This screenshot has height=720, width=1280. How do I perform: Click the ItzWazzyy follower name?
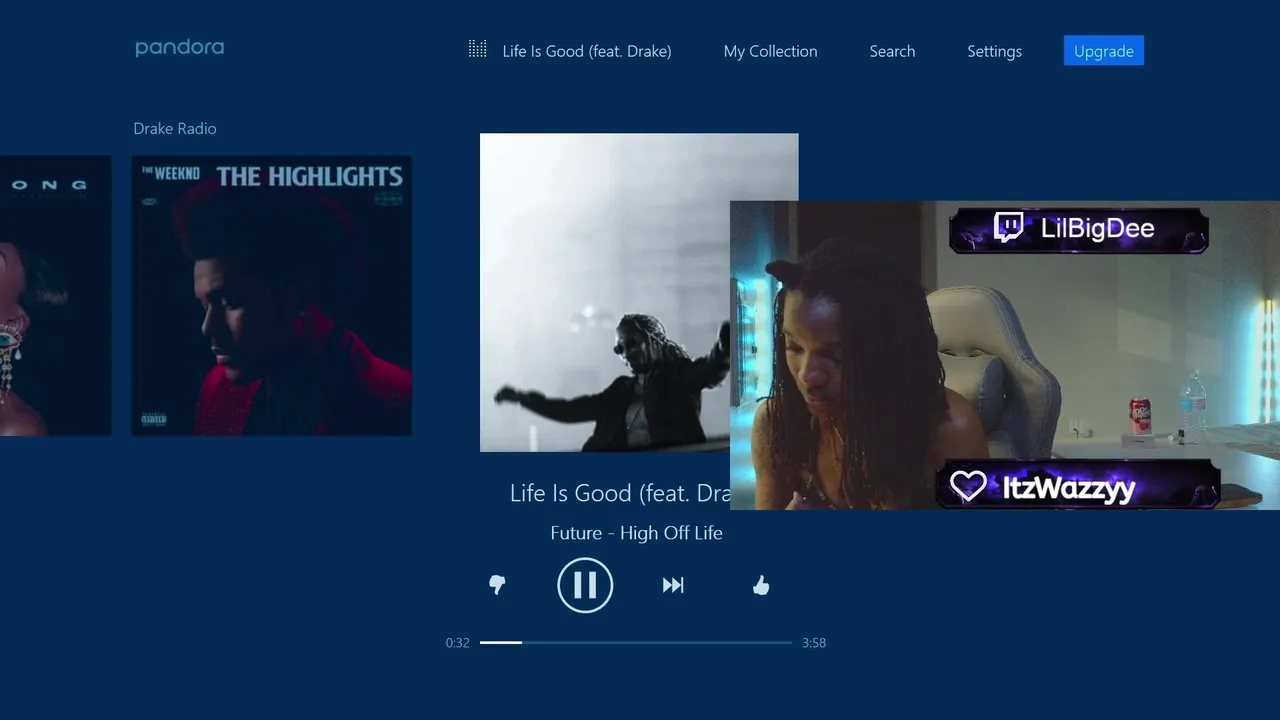1068,488
